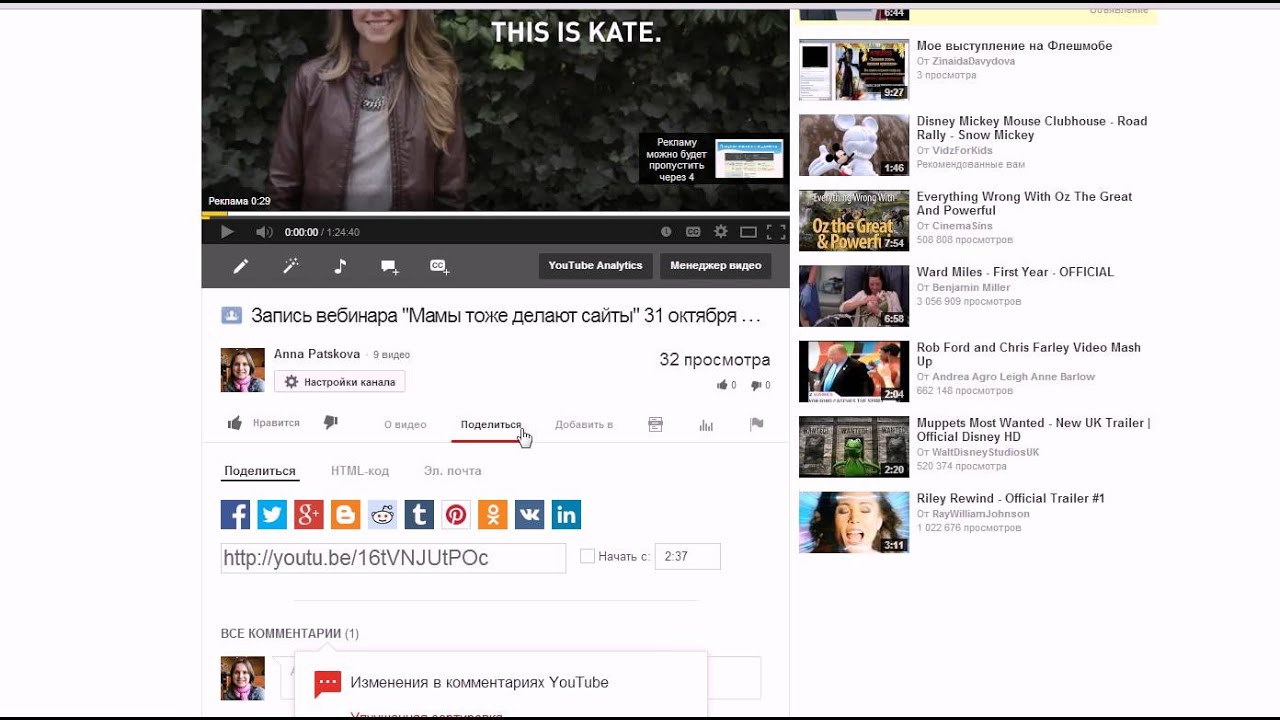Open the audio music note icon

tap(340, 266)
